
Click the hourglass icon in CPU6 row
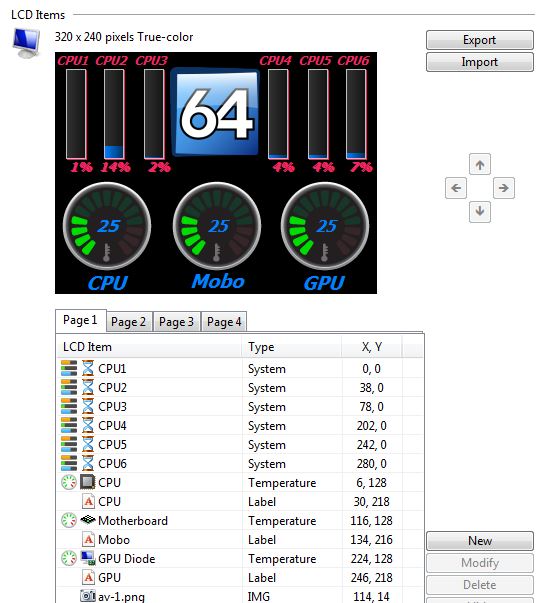point(88,463)
